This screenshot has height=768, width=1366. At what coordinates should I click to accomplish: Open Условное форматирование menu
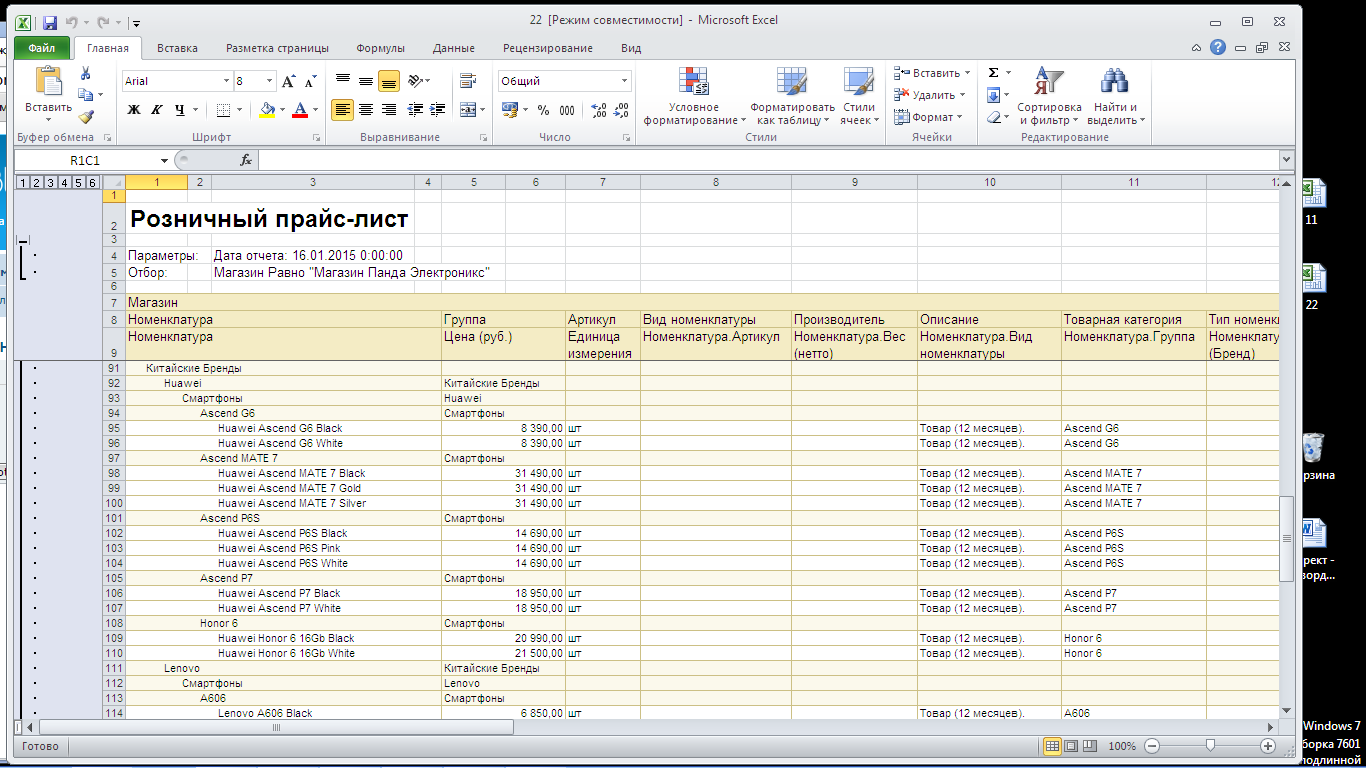694,97
